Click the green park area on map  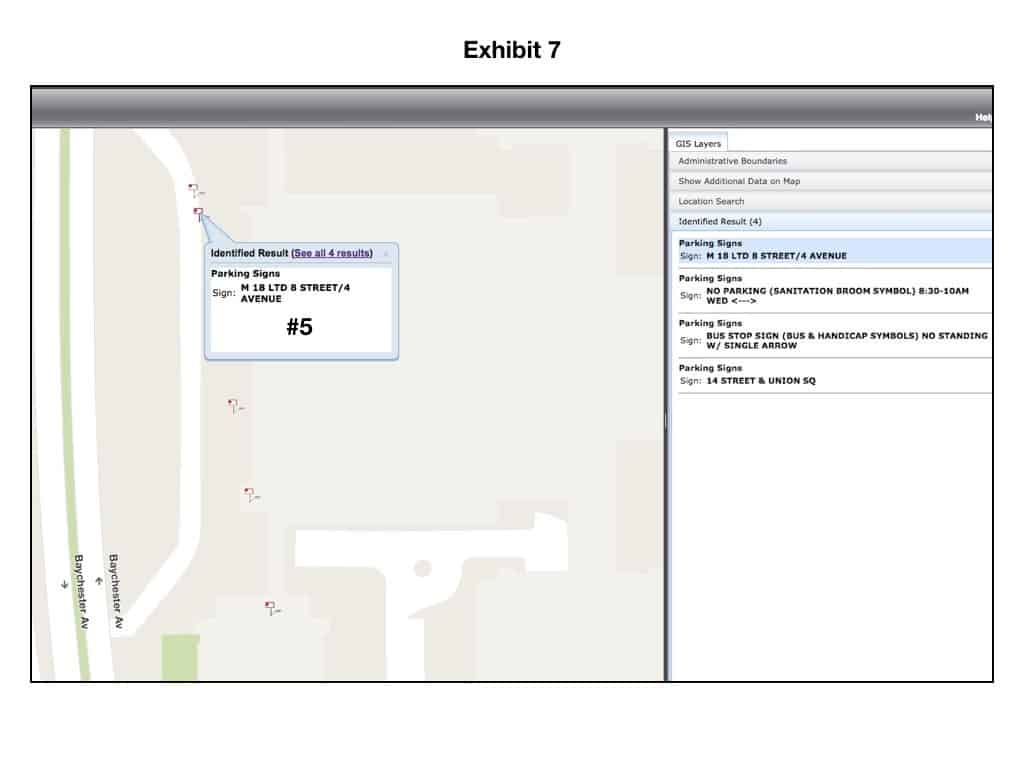[180, 656]
